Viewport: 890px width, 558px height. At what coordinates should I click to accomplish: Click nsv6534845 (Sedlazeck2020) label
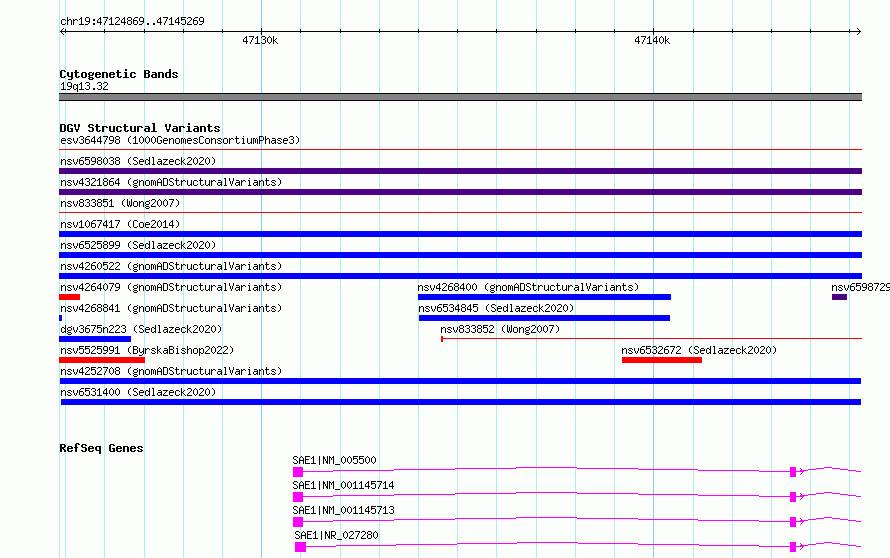click(x=496, y=308)
